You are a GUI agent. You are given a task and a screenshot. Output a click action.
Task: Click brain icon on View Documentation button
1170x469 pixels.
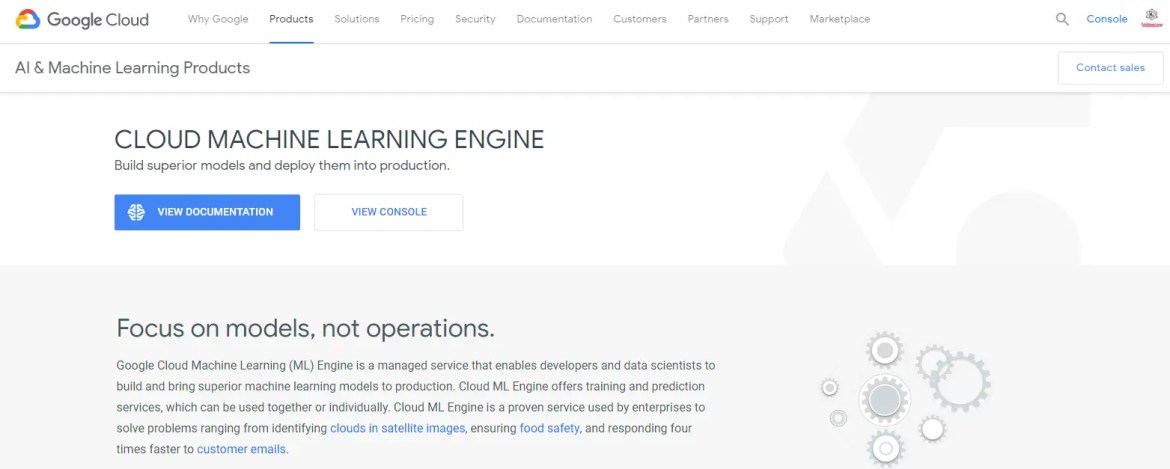click(x=136, y=213)
